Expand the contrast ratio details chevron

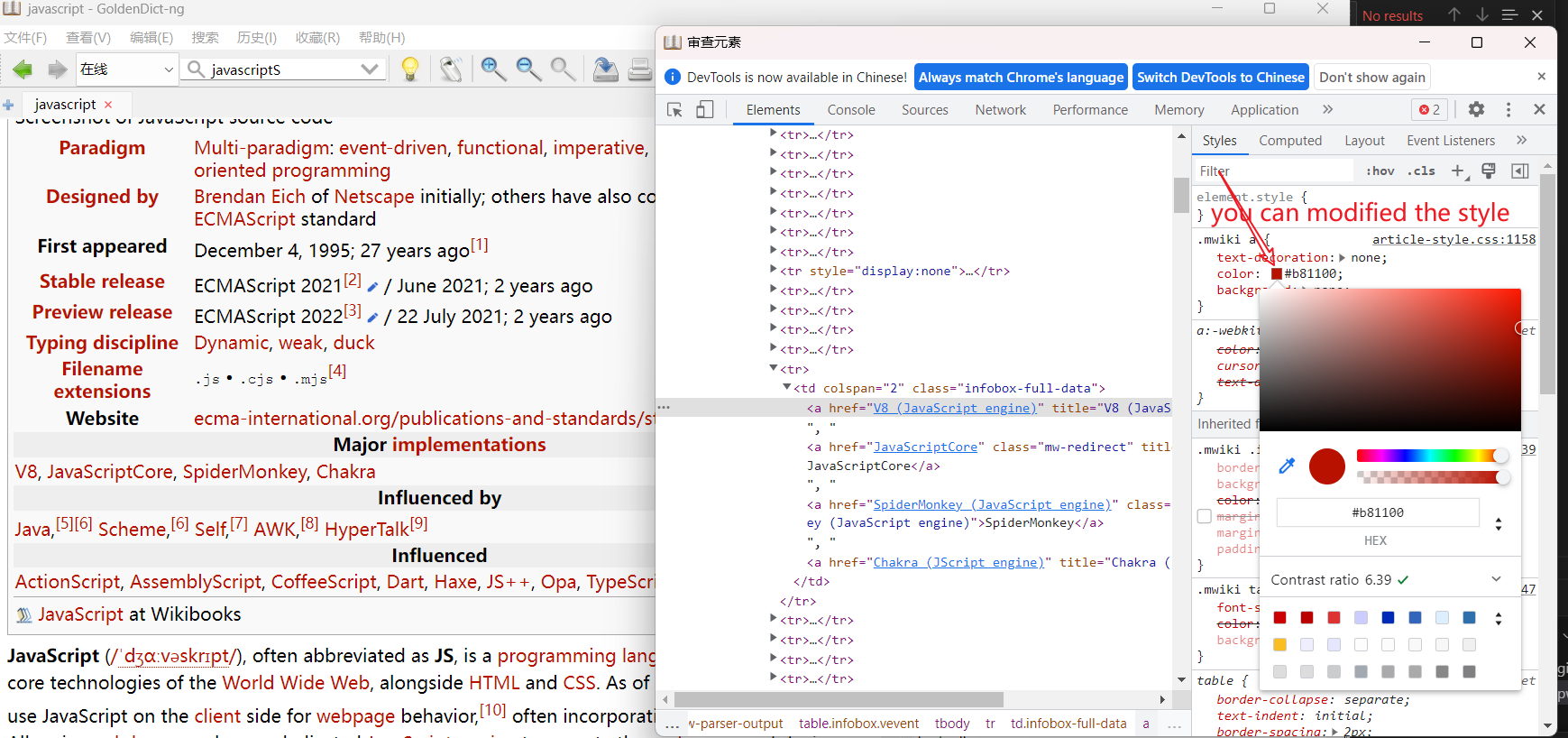(1496, 579)
